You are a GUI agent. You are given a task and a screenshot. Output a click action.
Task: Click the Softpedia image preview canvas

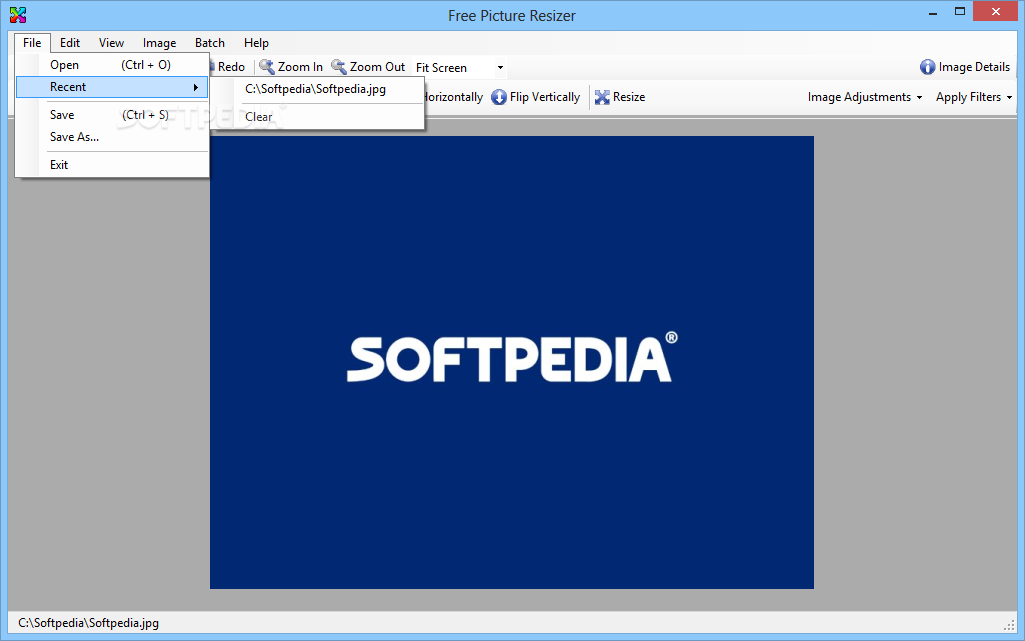[512, 362]
